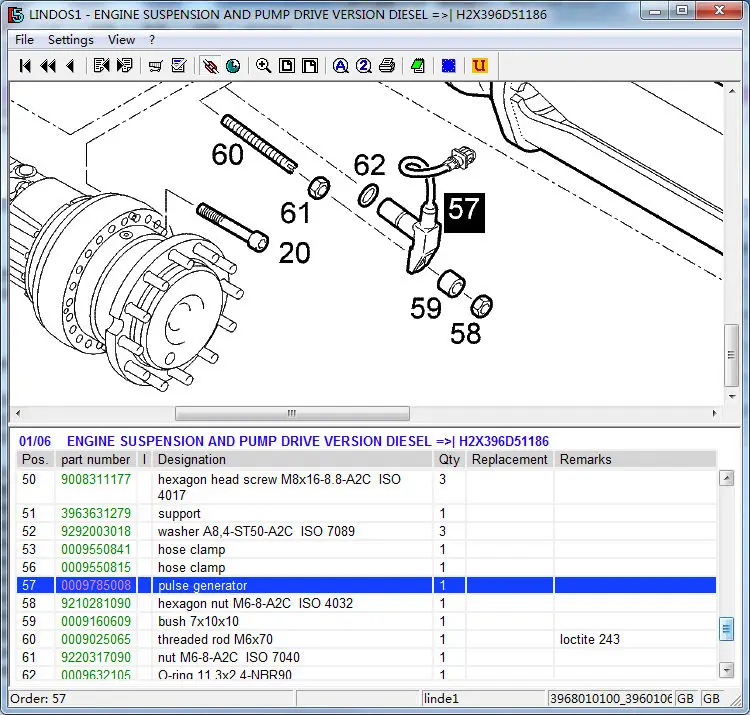Click the diagram's horizontal scrollbar thumb
This screenshot has height=715, width=750.
tap(292, 413)
